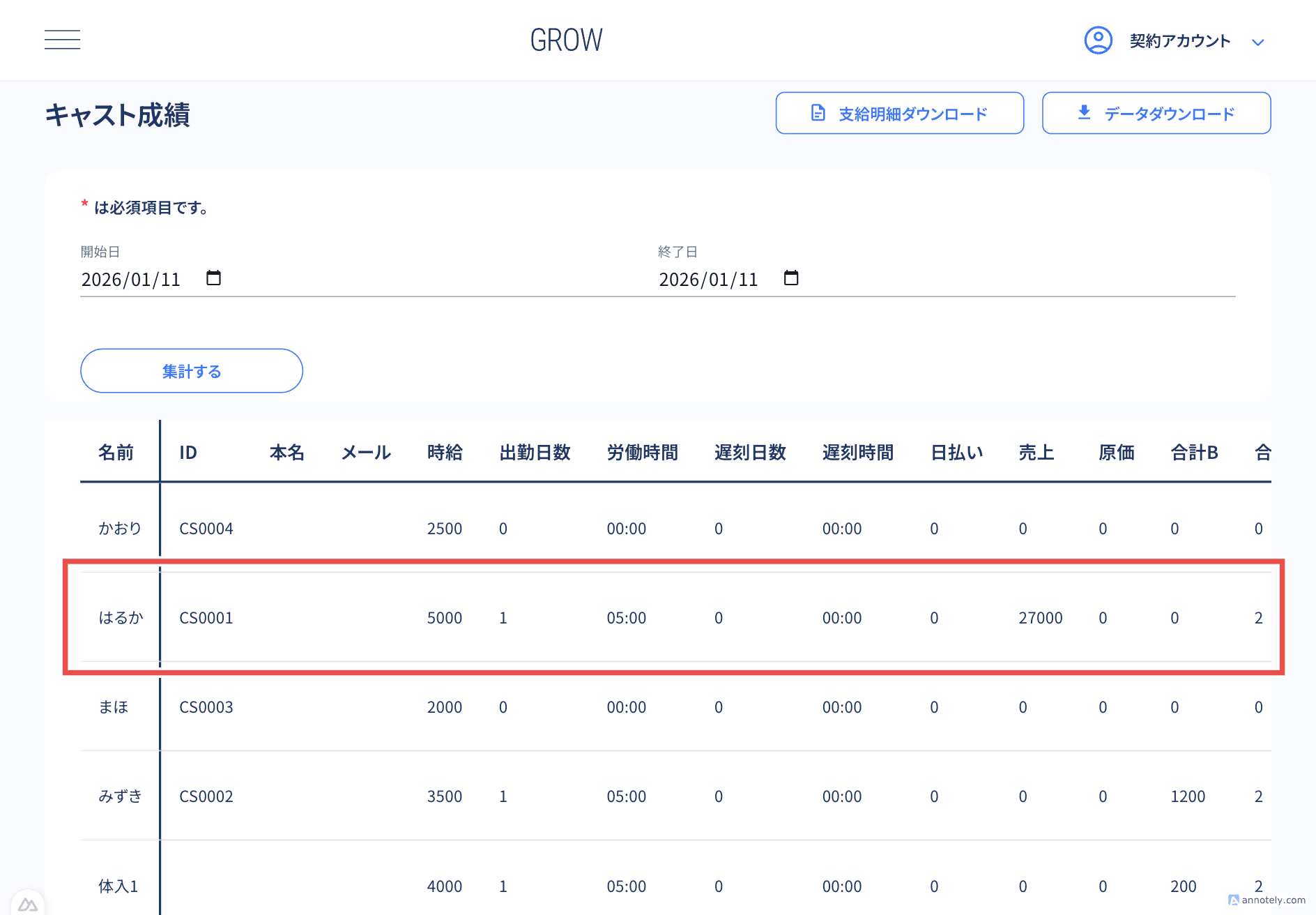Open the end date calendar picker icon
1316x915 pixels.
791,278
